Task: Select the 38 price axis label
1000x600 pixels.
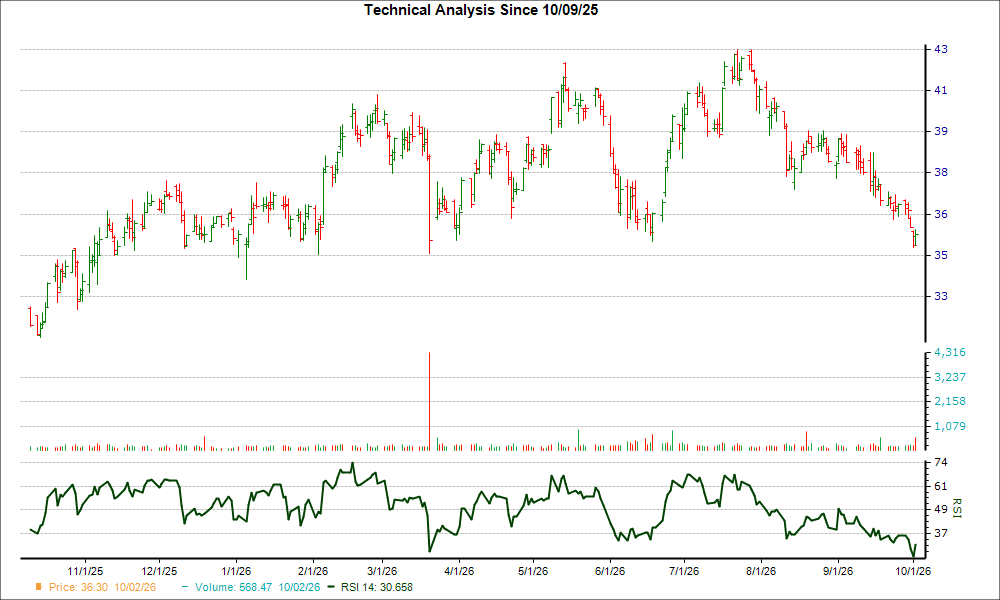Action: (x=941, y=172)
